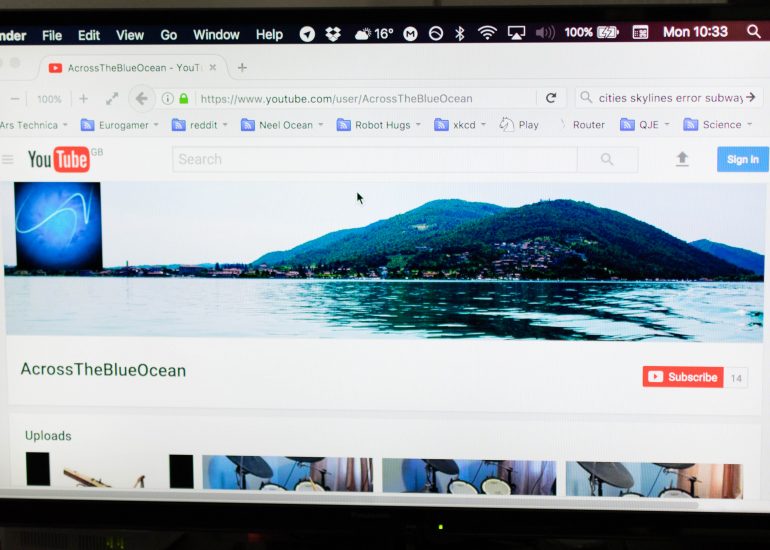
Task: Select the AcrossTheBlueOcean YouTube tab
Action: point(133,68)
